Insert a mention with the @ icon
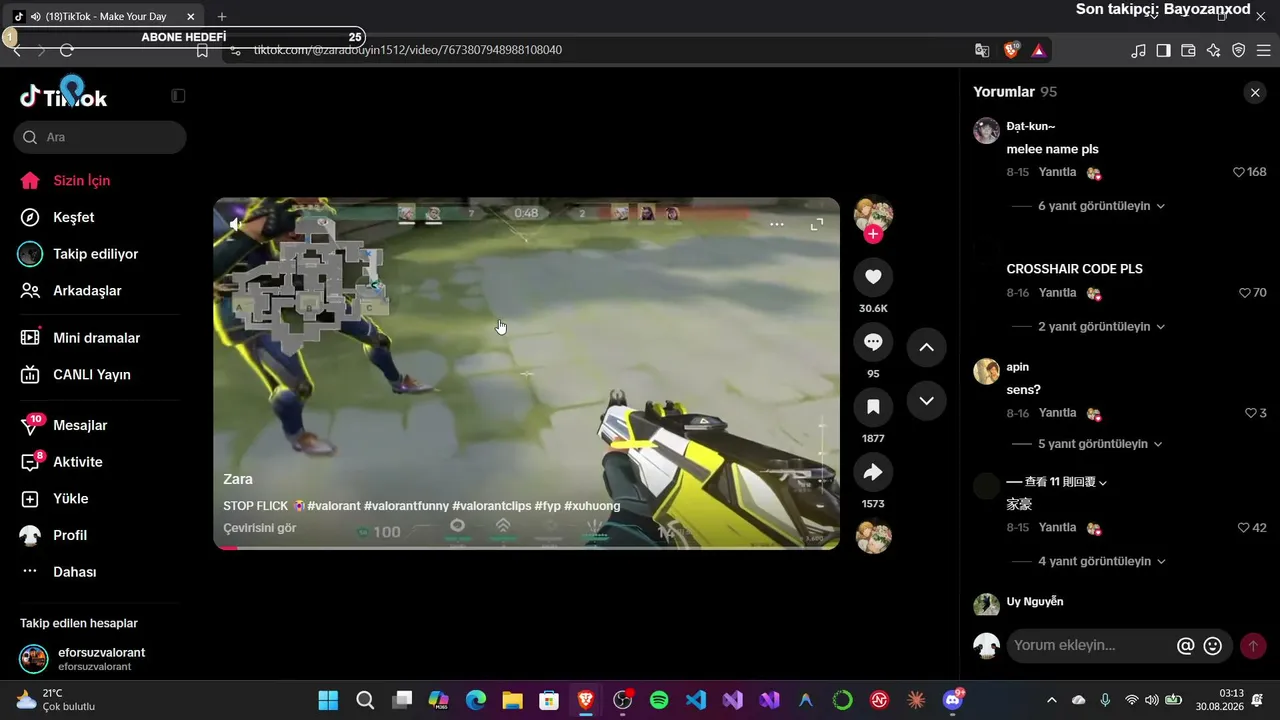This screenshot has height=720, width=1280. (x=1186, y=646)
